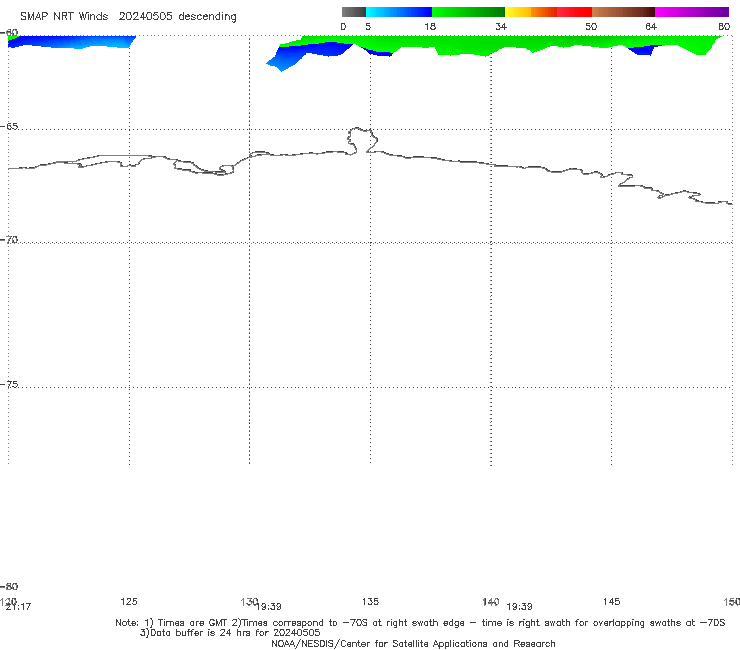Screen dimensions: 740x650
Task: Click the yellow-red 34-50 knots color bar segment
Action: coord(548,12)
